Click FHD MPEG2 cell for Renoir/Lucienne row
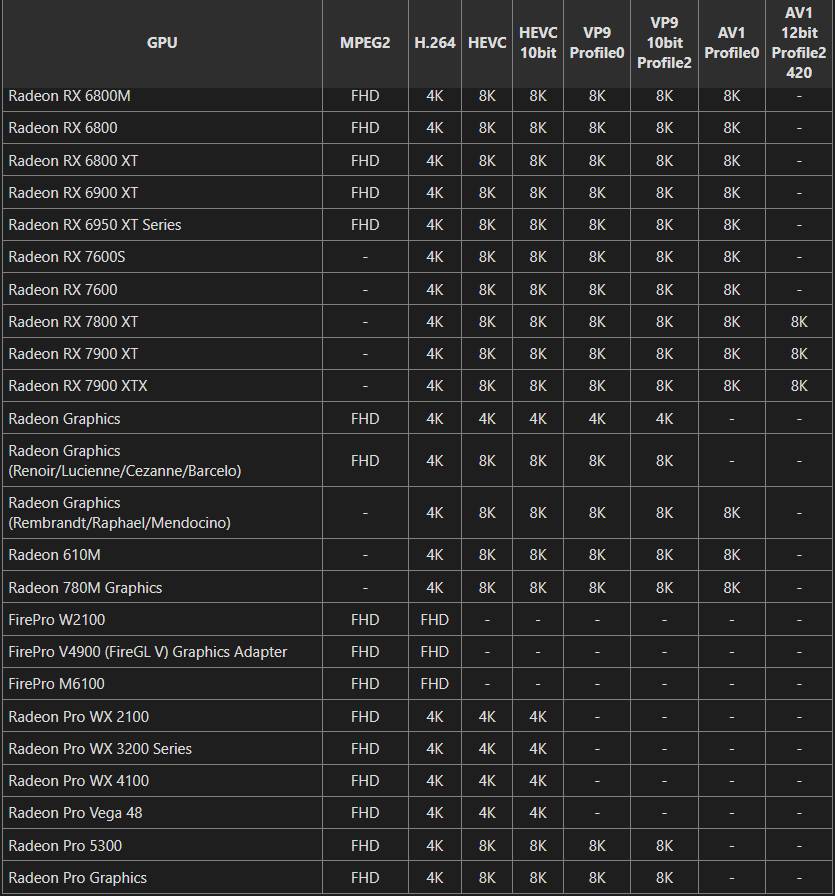The height and width of the screenshot is (896, 835). click(x=365, y=461)
